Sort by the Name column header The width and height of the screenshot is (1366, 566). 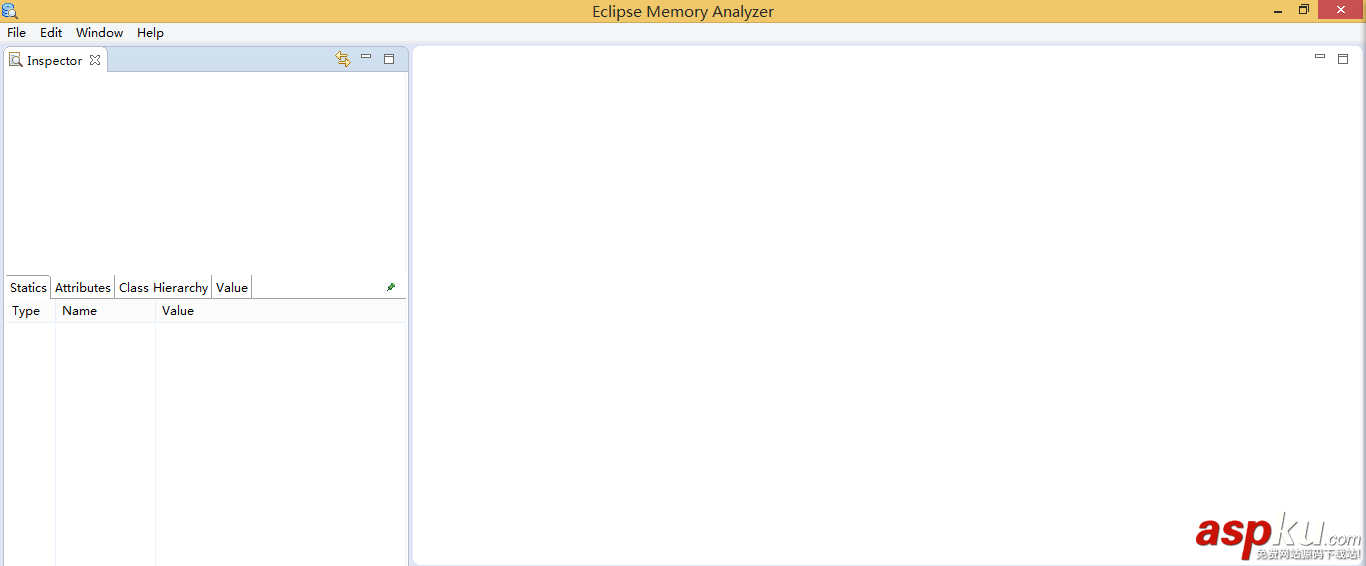click(105, 311)
